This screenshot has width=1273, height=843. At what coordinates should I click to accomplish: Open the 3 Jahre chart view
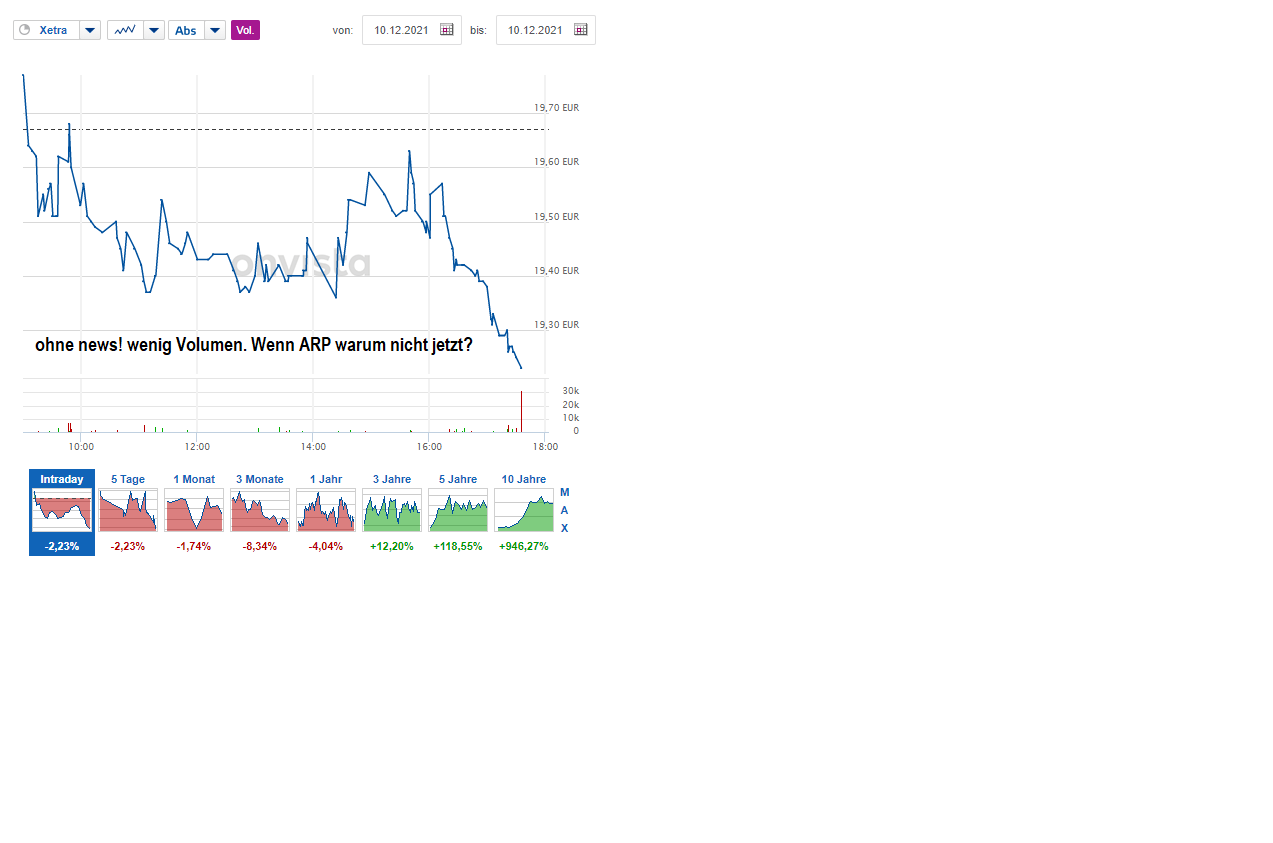[x=391, y=479]
